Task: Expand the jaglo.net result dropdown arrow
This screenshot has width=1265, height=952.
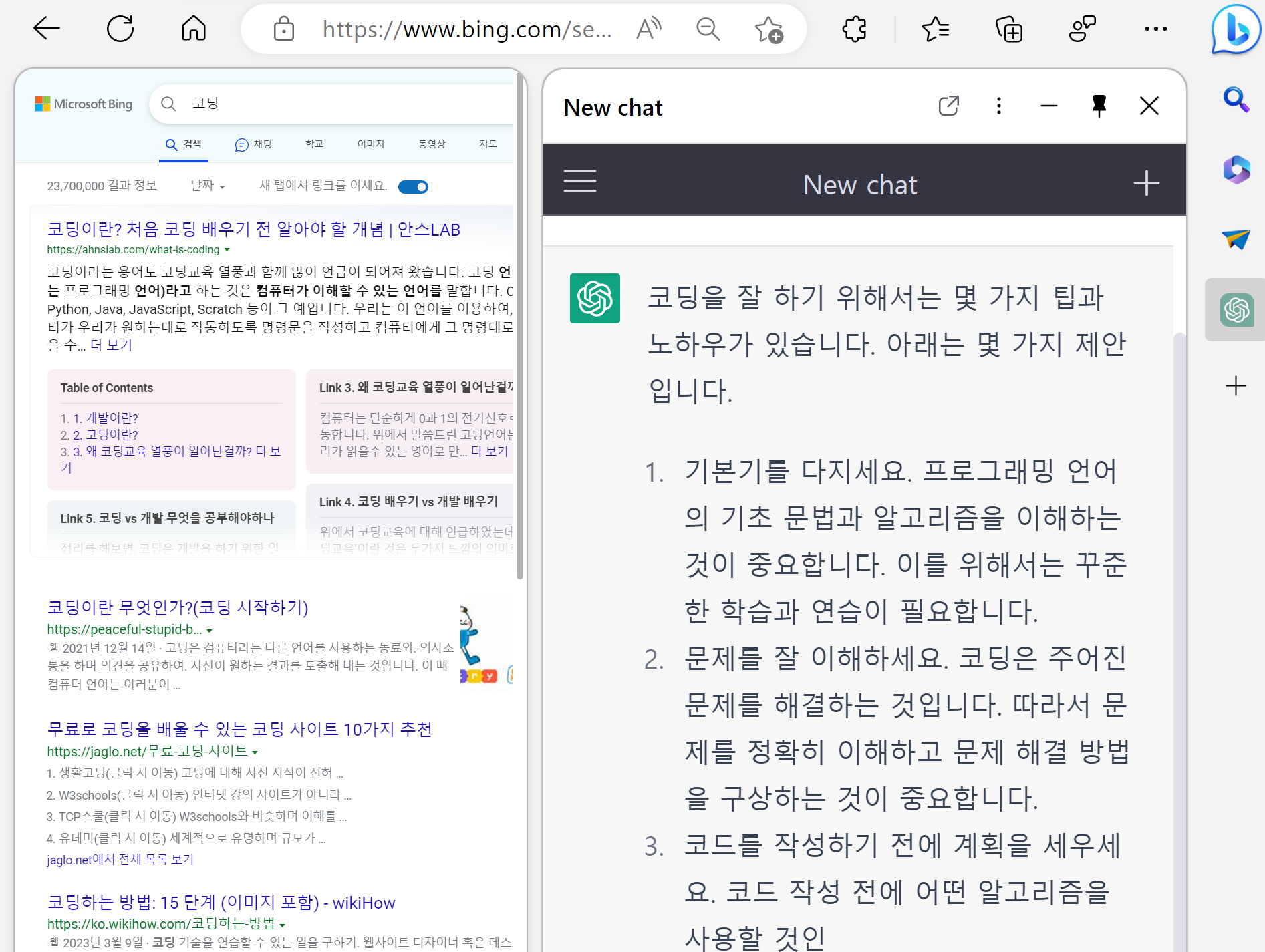Action: click(256, 751)
